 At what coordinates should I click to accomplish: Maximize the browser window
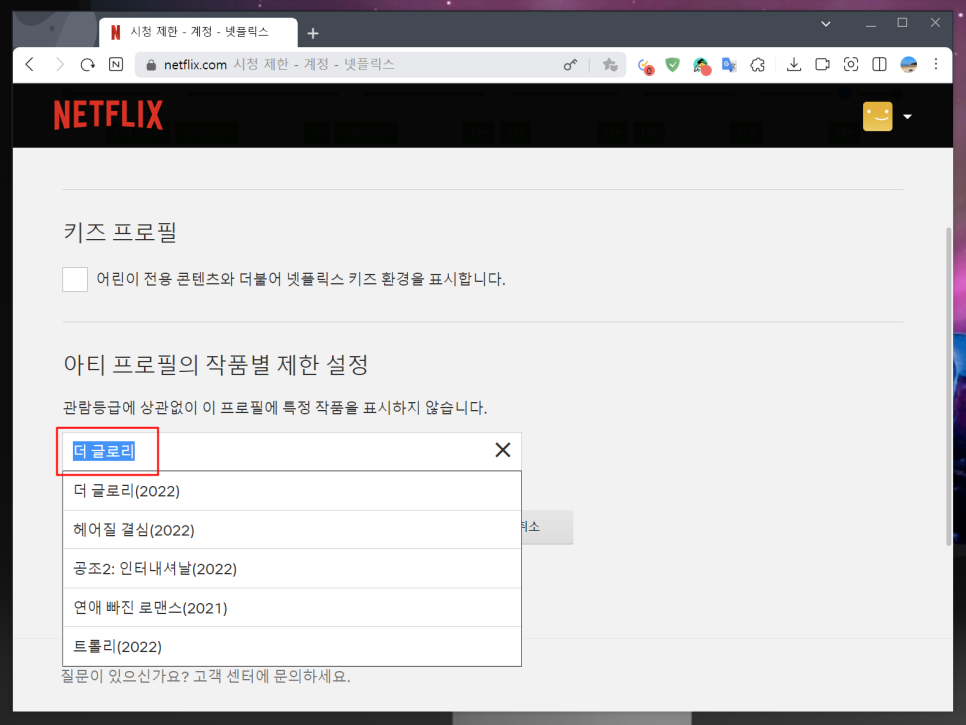click(x=903, y=23)
